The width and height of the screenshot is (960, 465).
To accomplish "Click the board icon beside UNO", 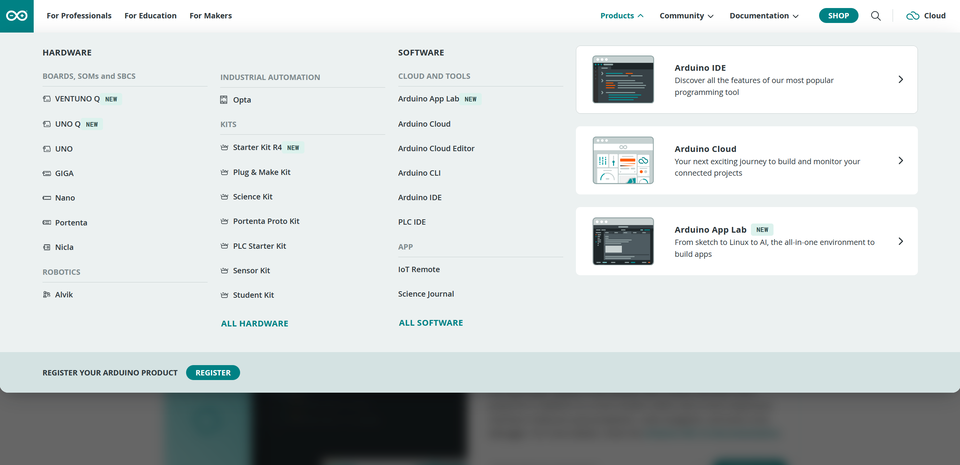I will pos(47,149).
